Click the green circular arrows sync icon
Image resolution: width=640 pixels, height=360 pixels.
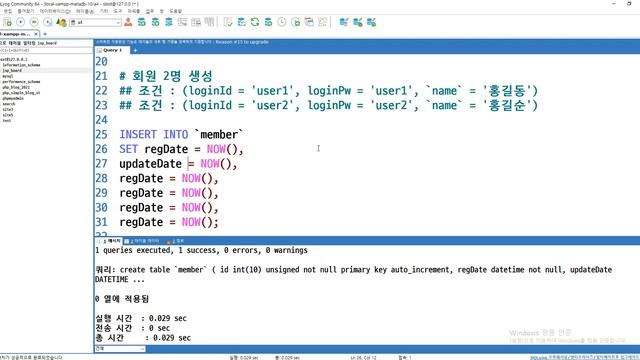click(255, 22)
